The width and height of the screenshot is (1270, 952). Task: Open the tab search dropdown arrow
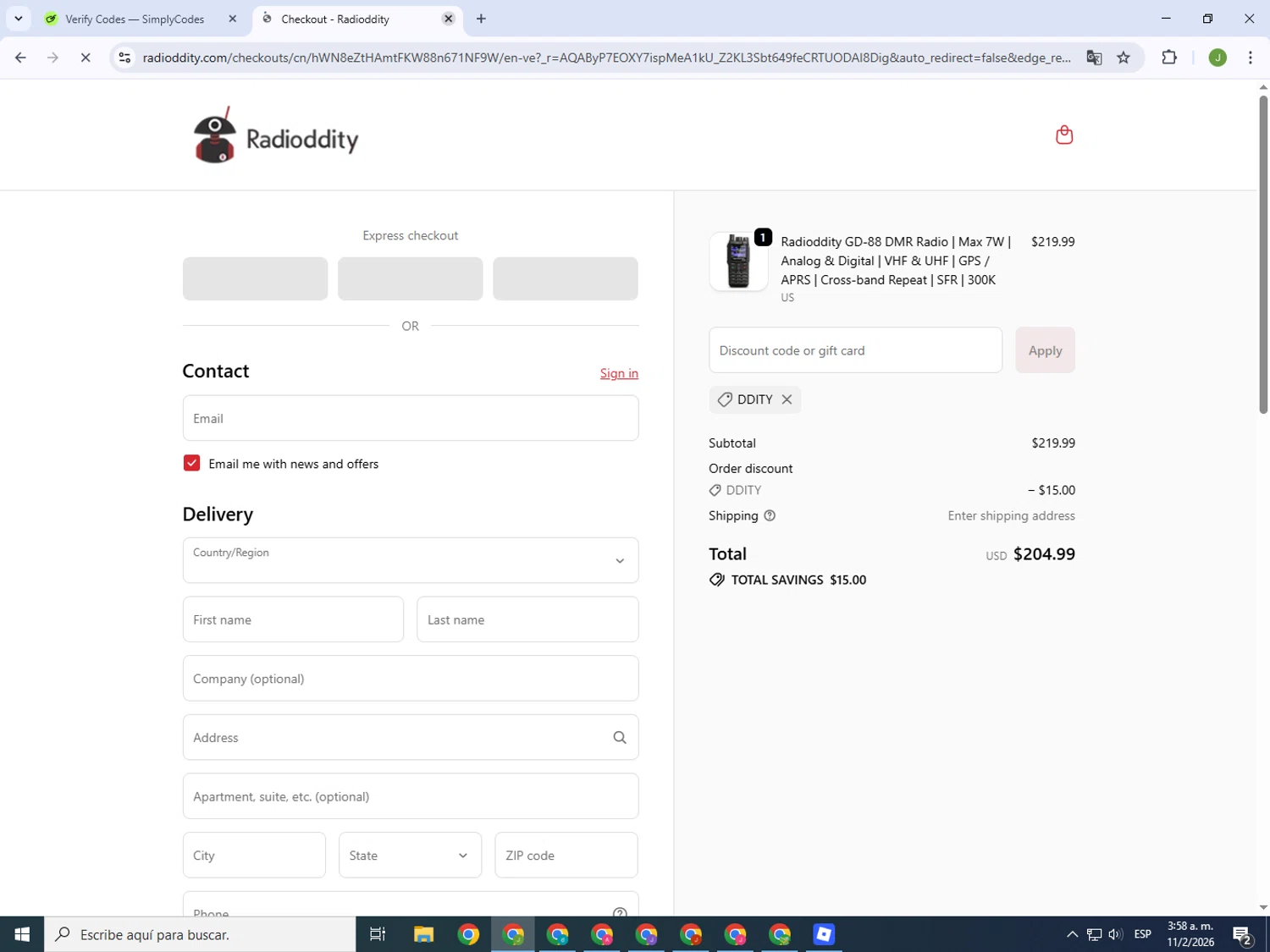19,19
